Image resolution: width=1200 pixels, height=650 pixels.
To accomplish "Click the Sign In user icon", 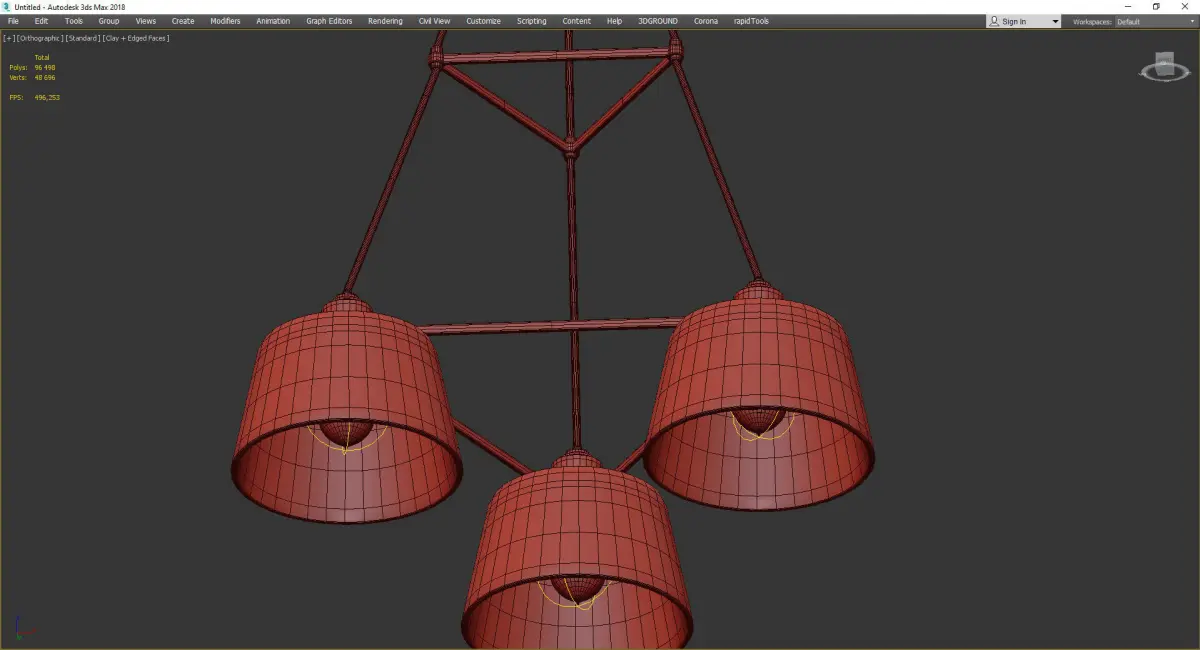I will (x=994, y=21).
